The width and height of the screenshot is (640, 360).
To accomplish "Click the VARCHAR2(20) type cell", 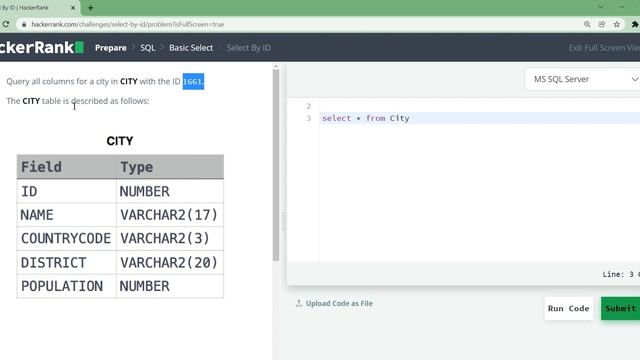I will pos(170,262).
